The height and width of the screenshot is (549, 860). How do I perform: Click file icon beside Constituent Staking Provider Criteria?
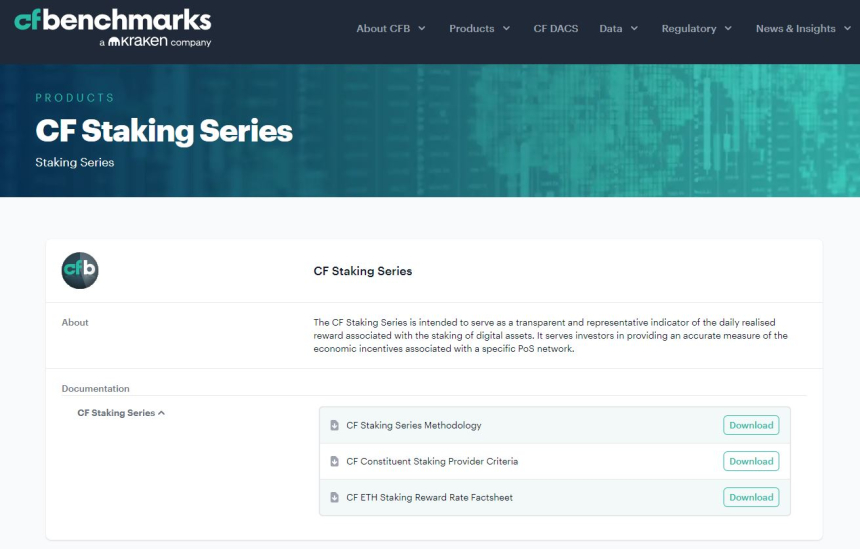(x=335, y=461)
